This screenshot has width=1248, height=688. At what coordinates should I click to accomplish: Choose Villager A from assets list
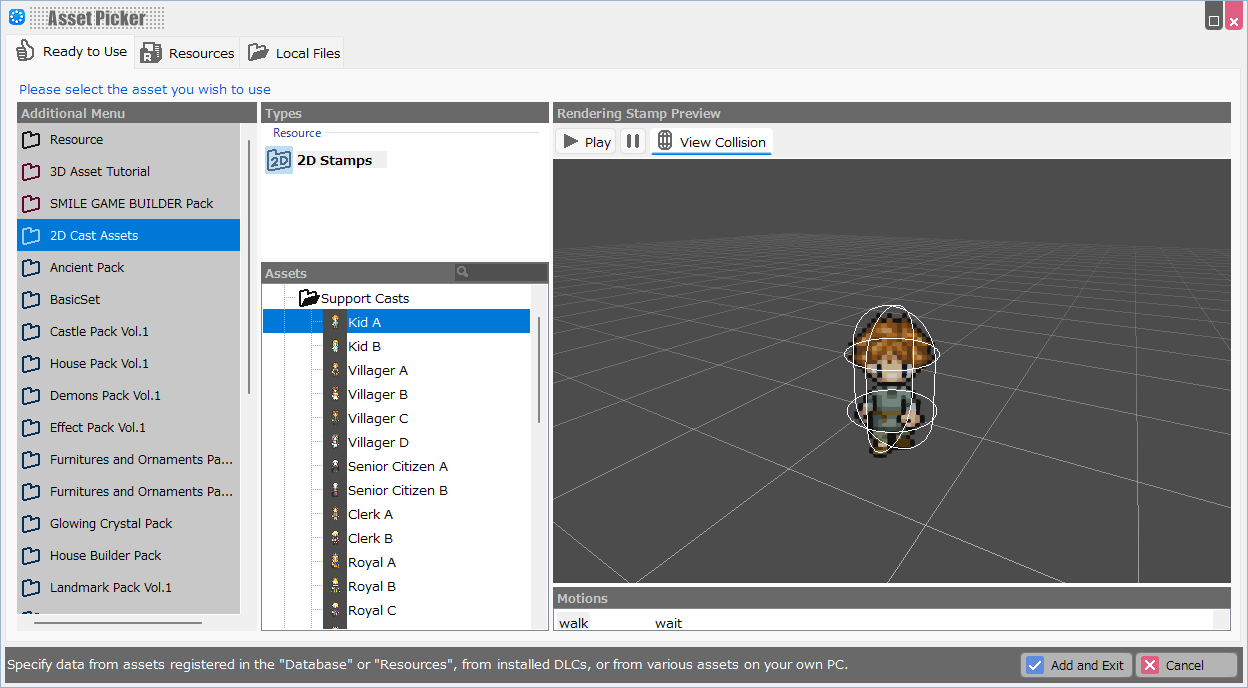[x=377, y=370]
